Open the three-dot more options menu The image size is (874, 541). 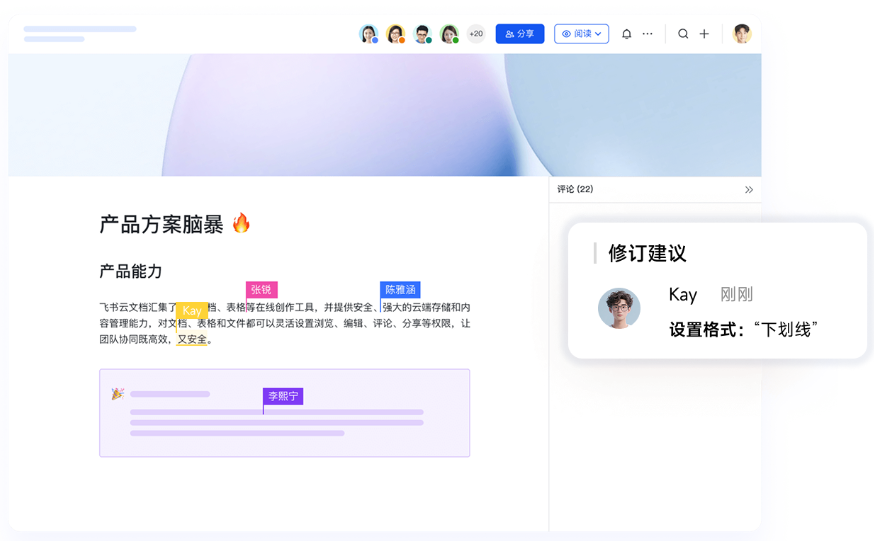click(x=647, y=34)
